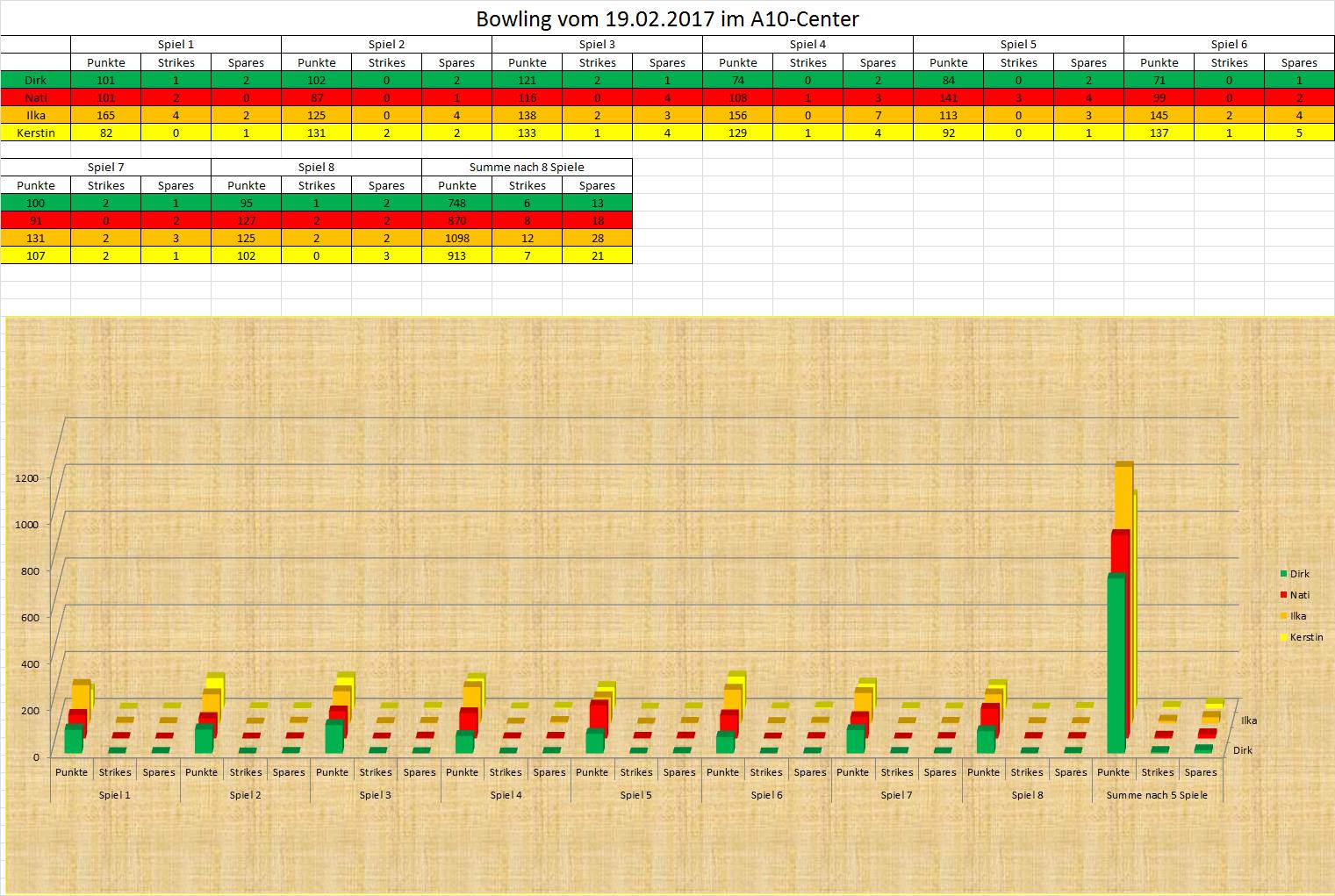This screenshot has height=896, width=1335.
Task: Select Ilka's Spiel 1 score of 165
Action: tap(105, 115)
